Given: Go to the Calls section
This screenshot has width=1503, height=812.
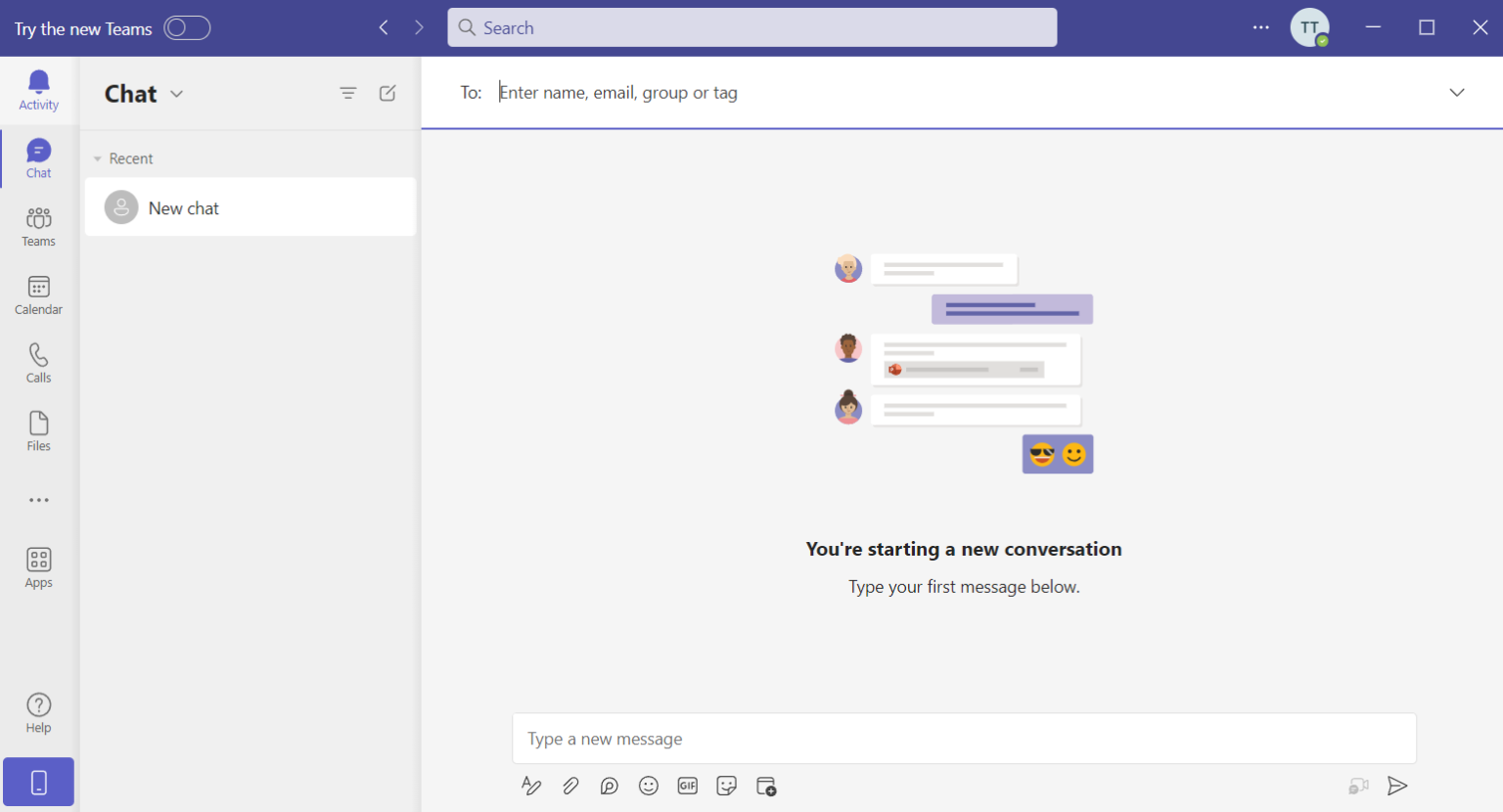Looking at the screenshot, I should click(38, 363).
